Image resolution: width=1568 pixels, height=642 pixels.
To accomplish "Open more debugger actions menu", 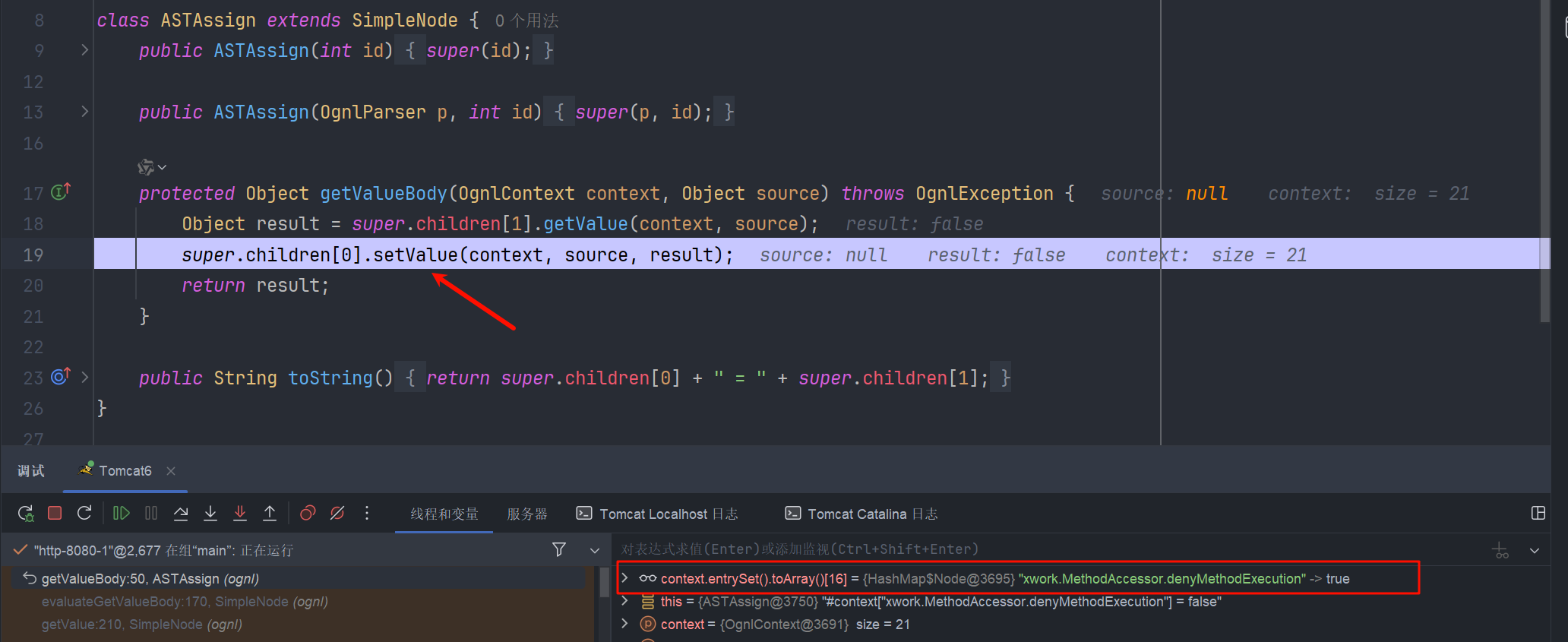I will coord(367,513).
